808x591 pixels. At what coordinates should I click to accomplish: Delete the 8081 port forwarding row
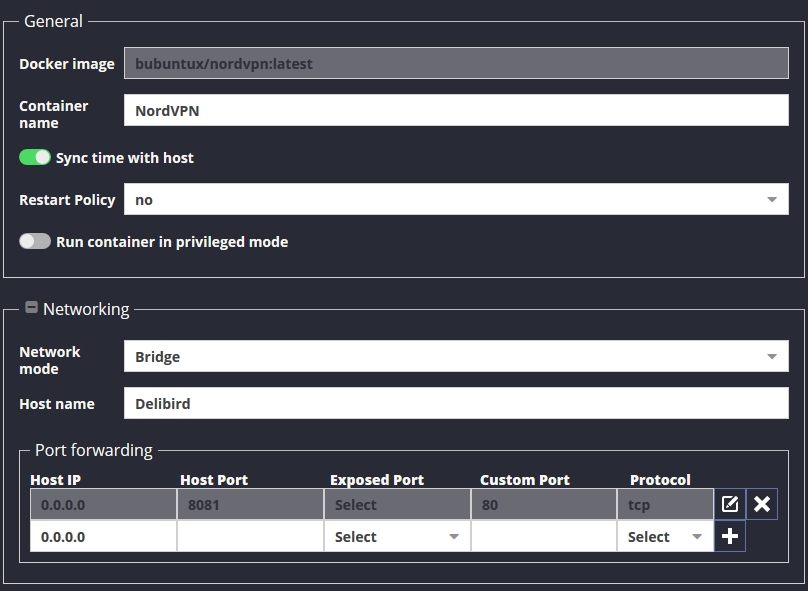(762, 504)
